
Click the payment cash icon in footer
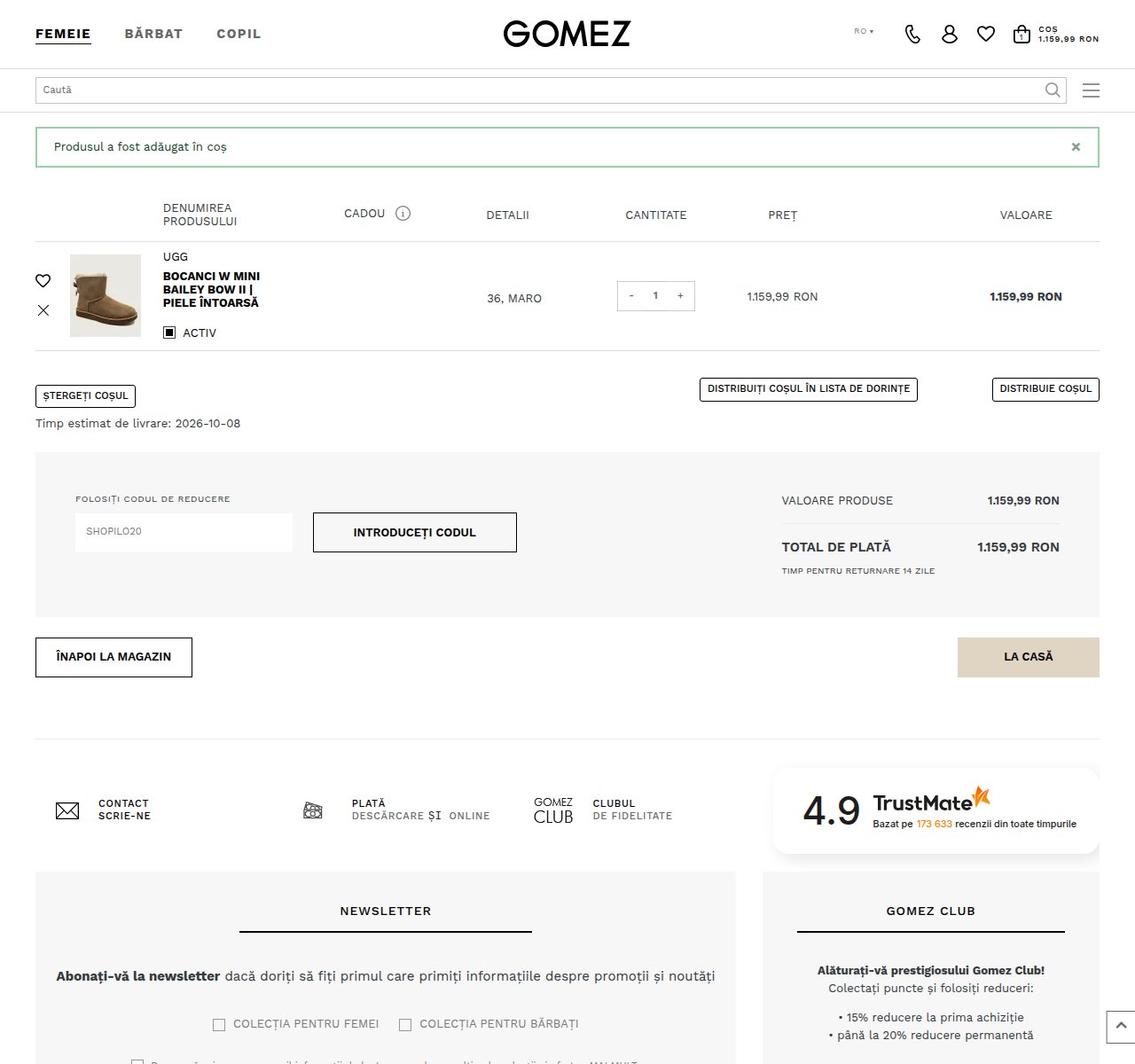coord(313,810)
